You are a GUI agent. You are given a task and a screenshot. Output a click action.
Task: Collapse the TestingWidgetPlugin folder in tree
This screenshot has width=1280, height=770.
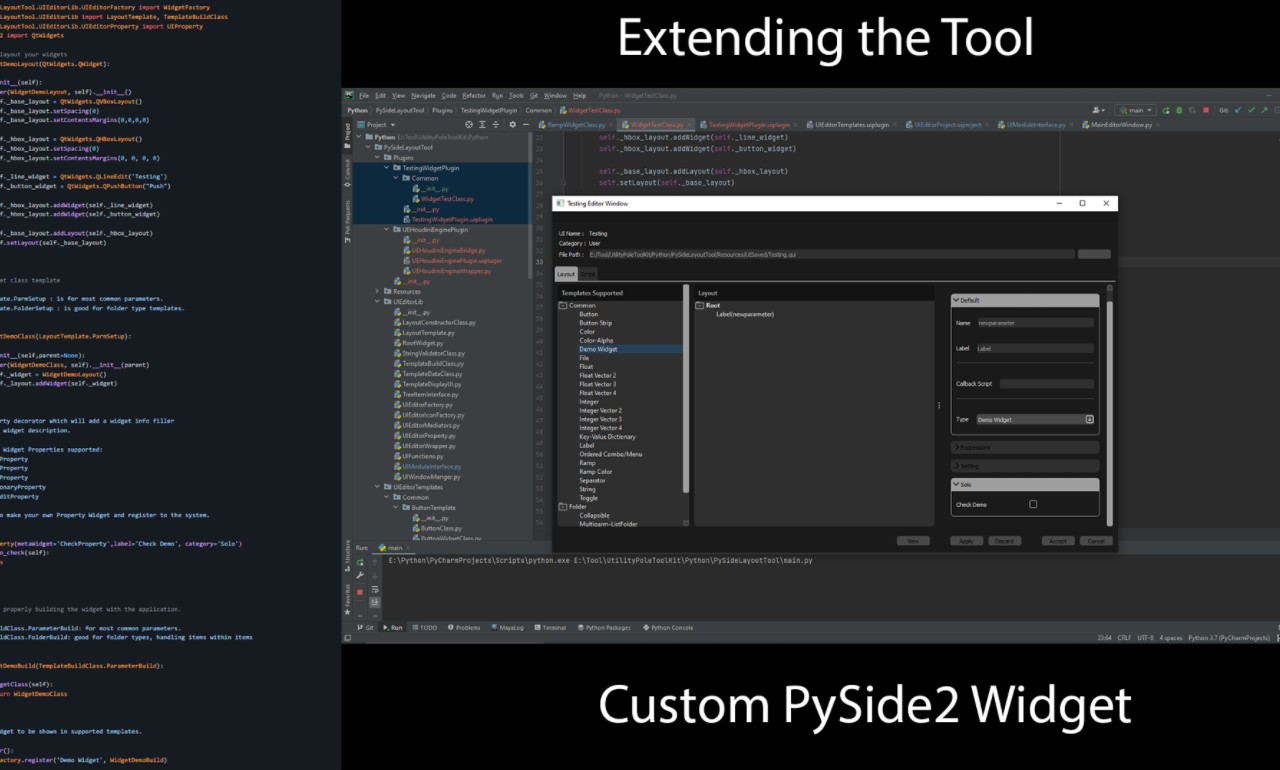click(x=388, y=168)
